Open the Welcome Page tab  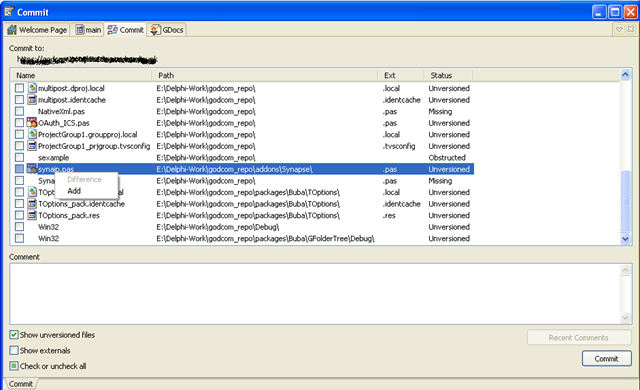click(x=37, y=30)
